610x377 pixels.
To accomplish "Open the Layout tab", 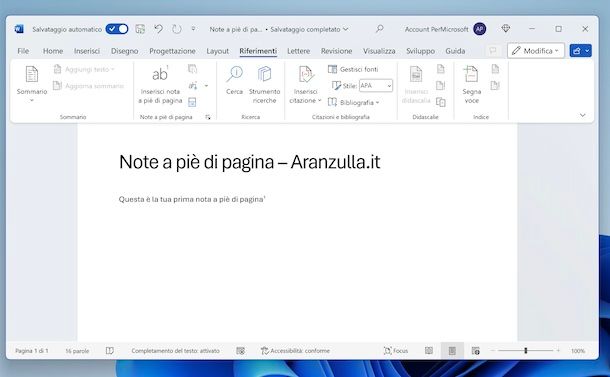I will [217, 51].
